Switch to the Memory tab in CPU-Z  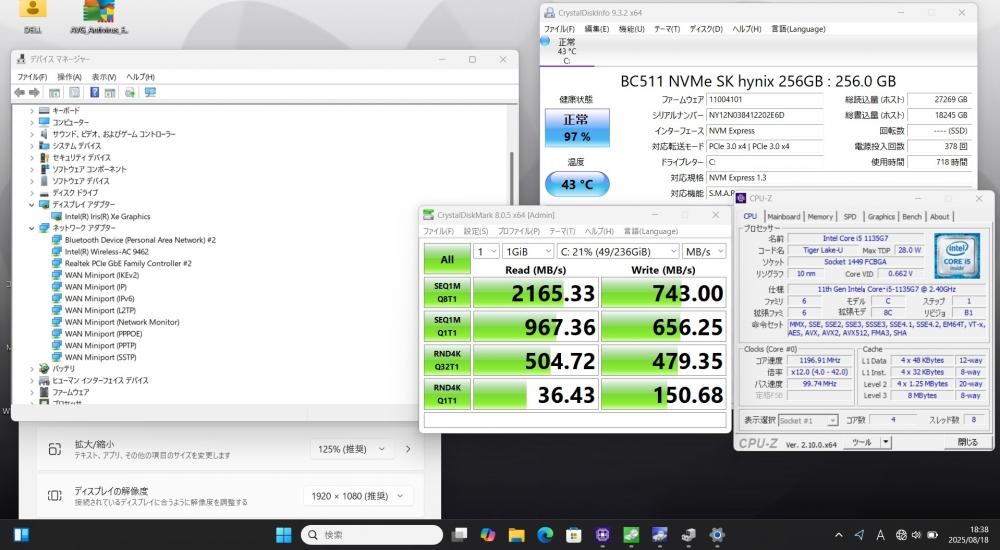tap(820, 216)
